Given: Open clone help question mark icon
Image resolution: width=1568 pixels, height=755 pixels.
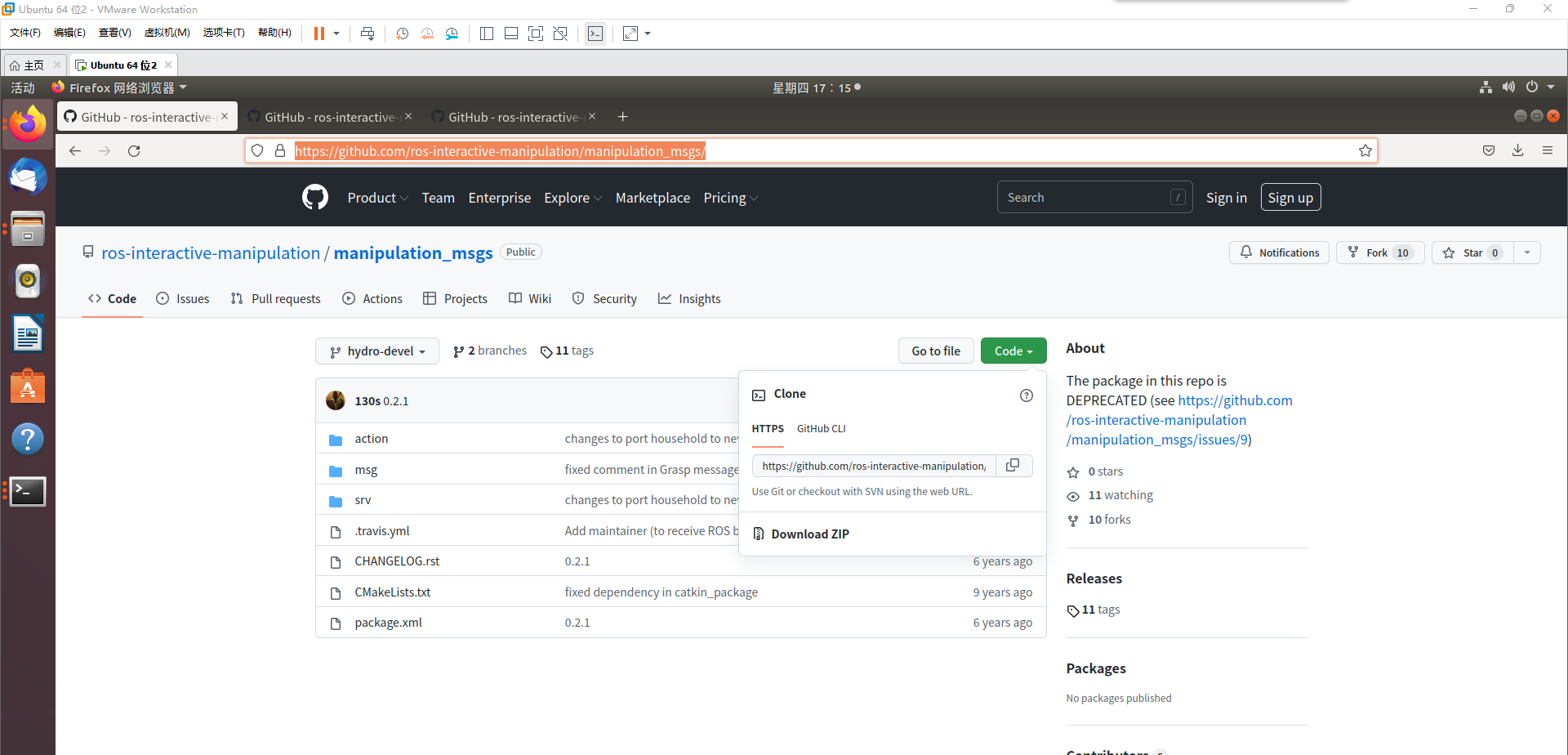Looking at the screenshot, I should click(1027, 395).
